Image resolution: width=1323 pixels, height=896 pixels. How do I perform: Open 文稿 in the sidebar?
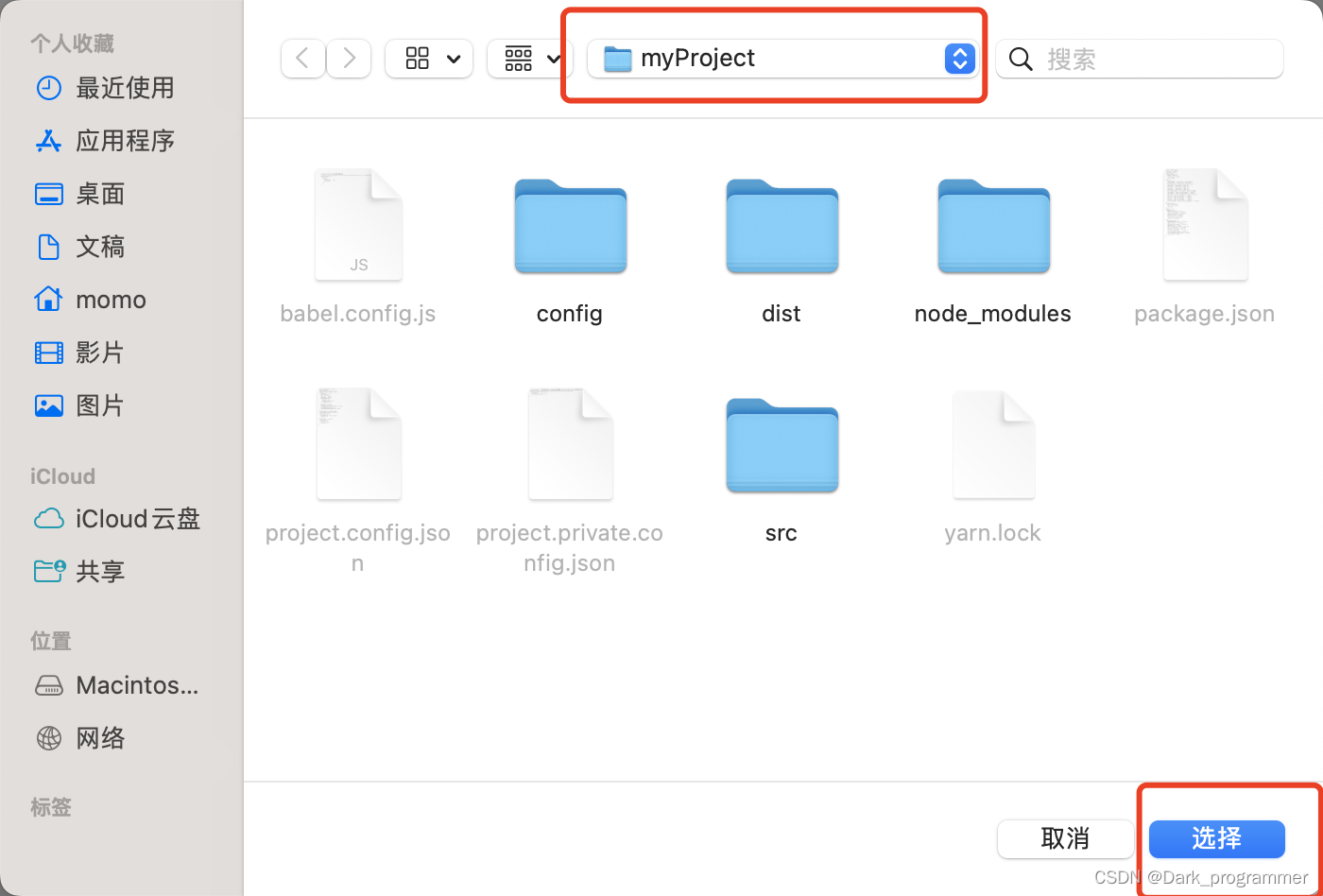pos(79,247)
